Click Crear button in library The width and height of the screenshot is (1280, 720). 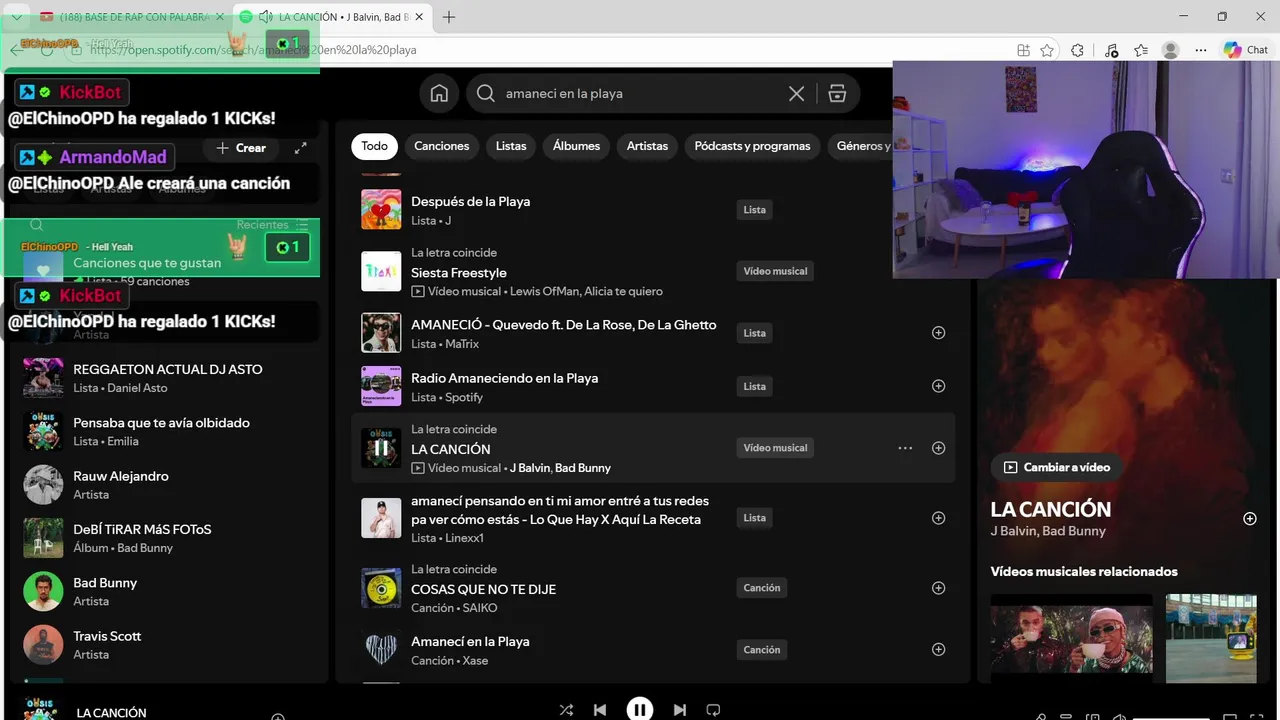tap(240, 148)
